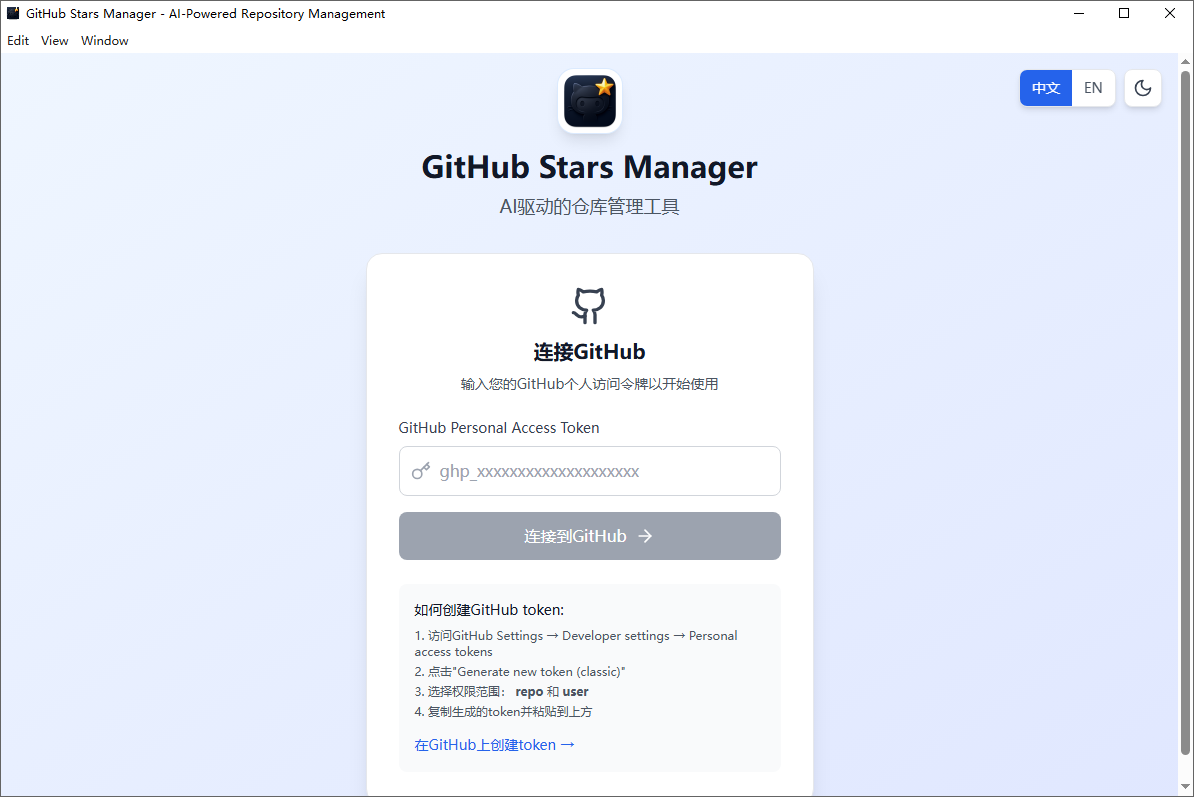Screen dimensions: 1194x797
Task: Click the maximize window button
Action: (1124, 13)
